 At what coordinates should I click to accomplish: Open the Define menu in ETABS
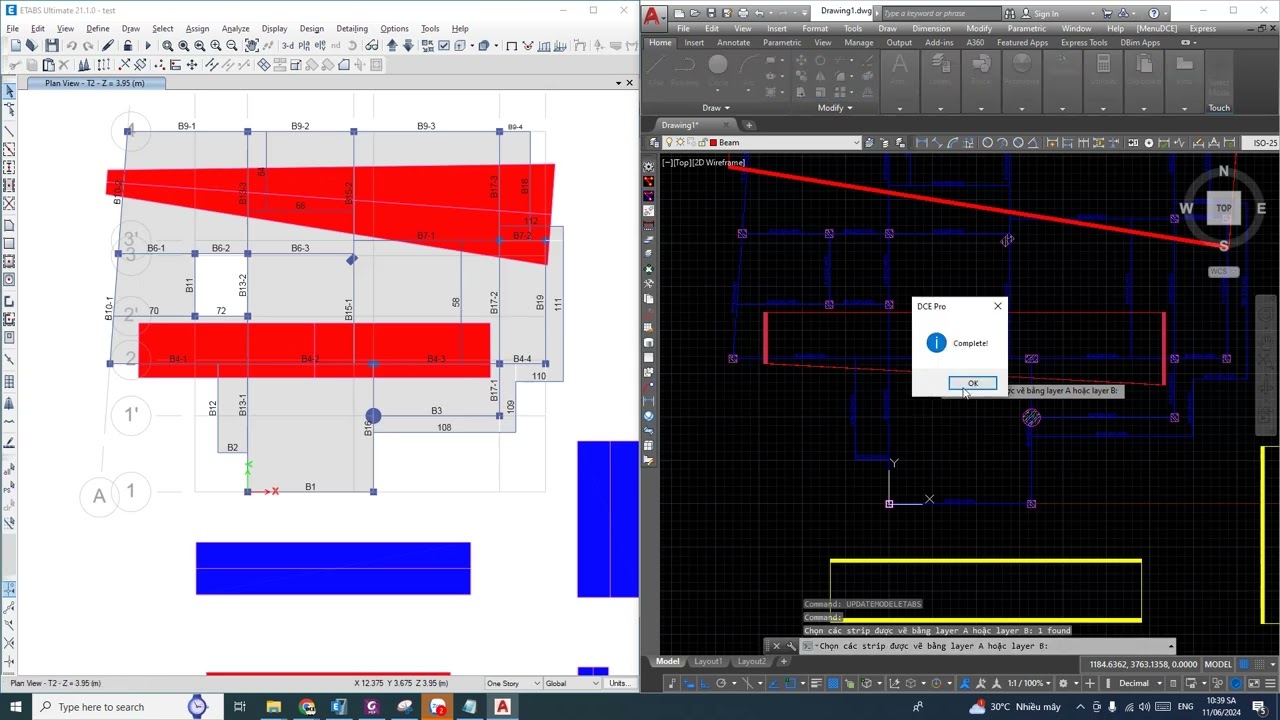(x=98, y=28)
